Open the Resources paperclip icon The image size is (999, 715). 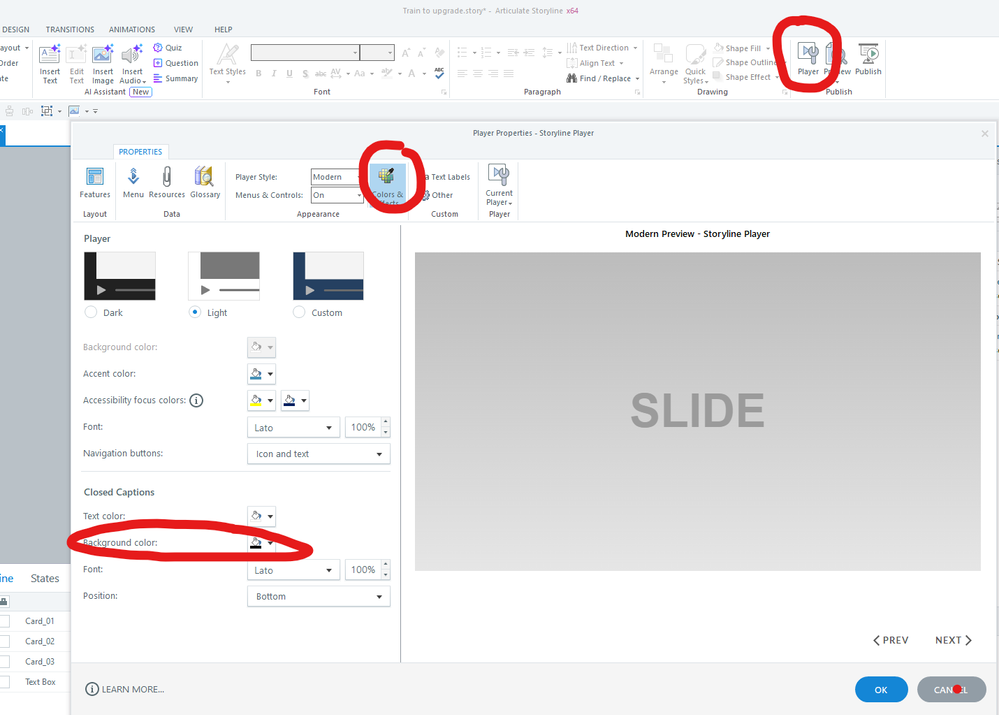(167, 182)
